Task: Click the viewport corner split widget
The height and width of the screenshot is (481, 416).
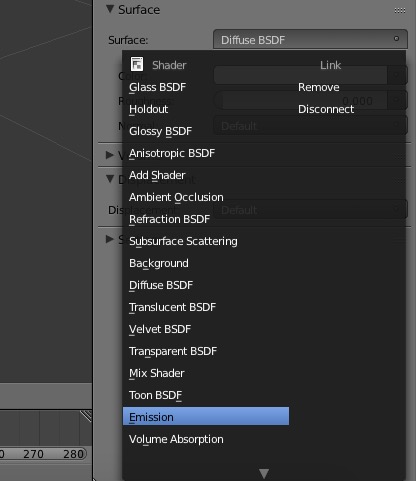Action: [86, 416]
